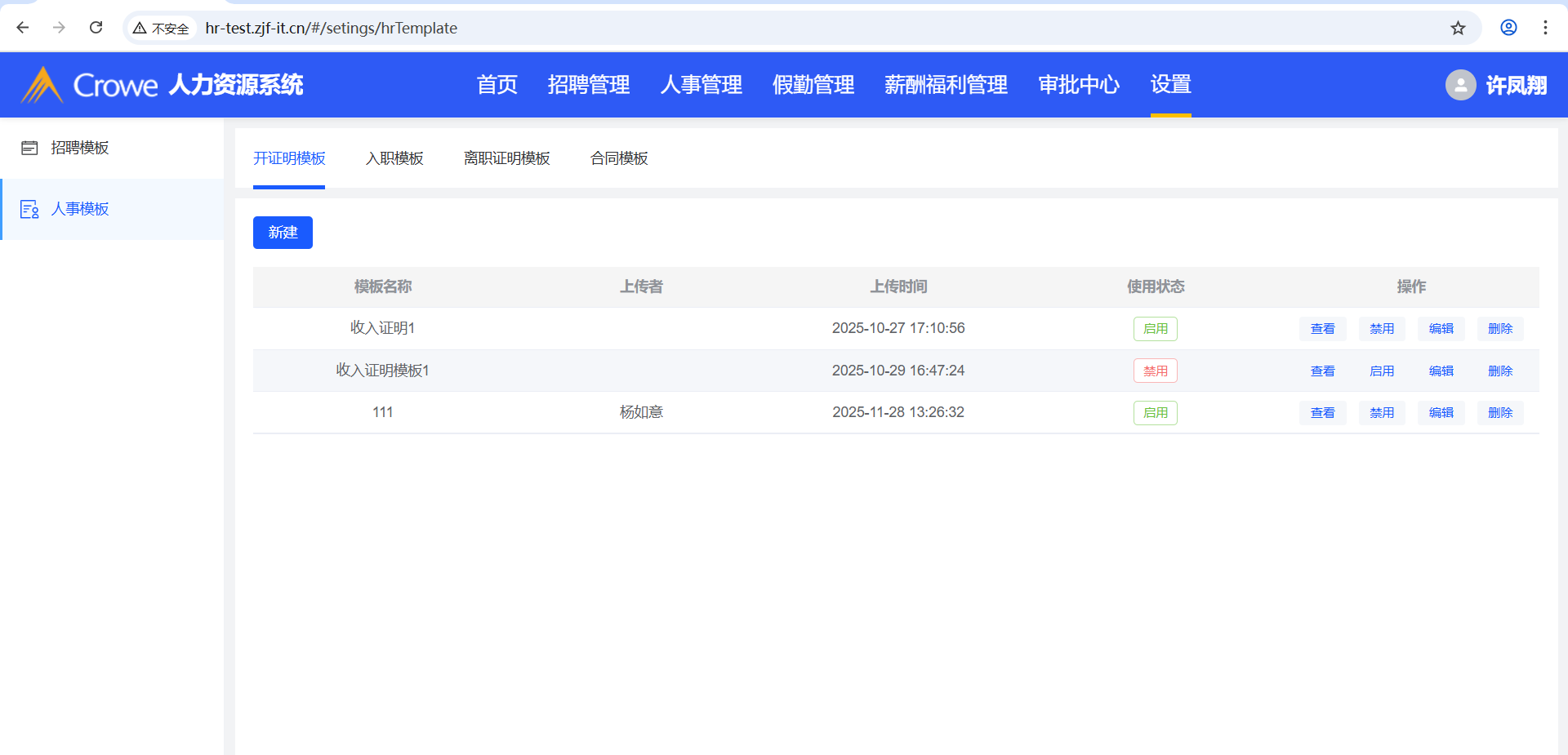Delete the 111 template row
Viewport: 1568px width, 755px height.
[x=1500, y=413]
